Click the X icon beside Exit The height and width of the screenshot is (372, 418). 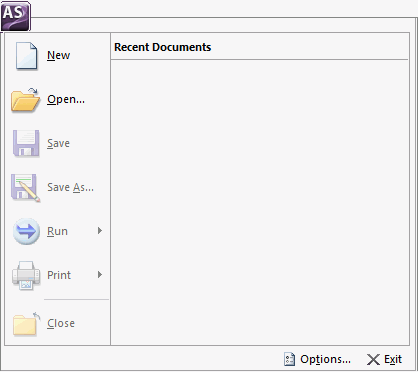click(373, 360)
